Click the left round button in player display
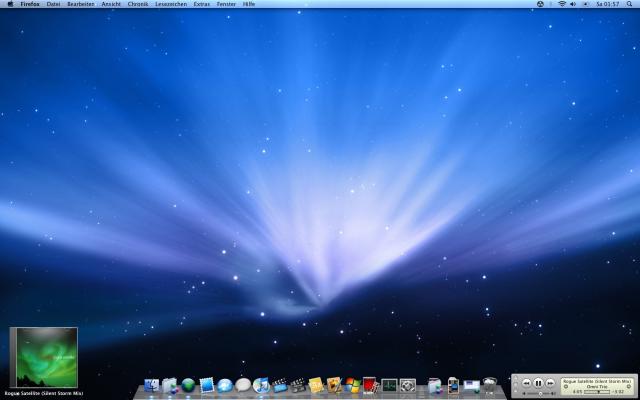 coord(566,387)
